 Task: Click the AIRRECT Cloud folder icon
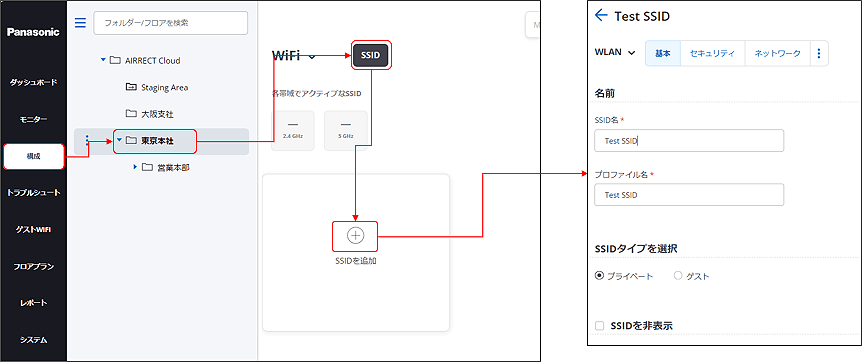point(115,61)
